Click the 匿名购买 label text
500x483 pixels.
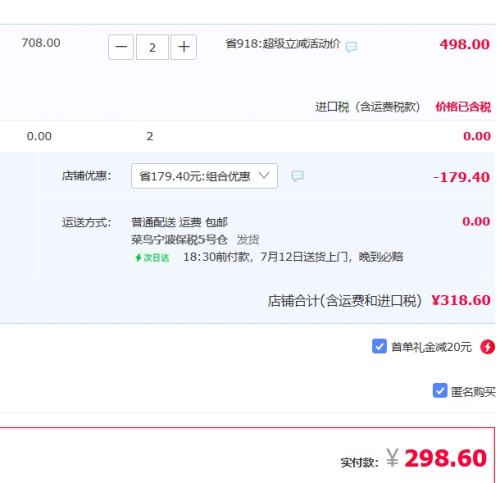coord(473,392)
